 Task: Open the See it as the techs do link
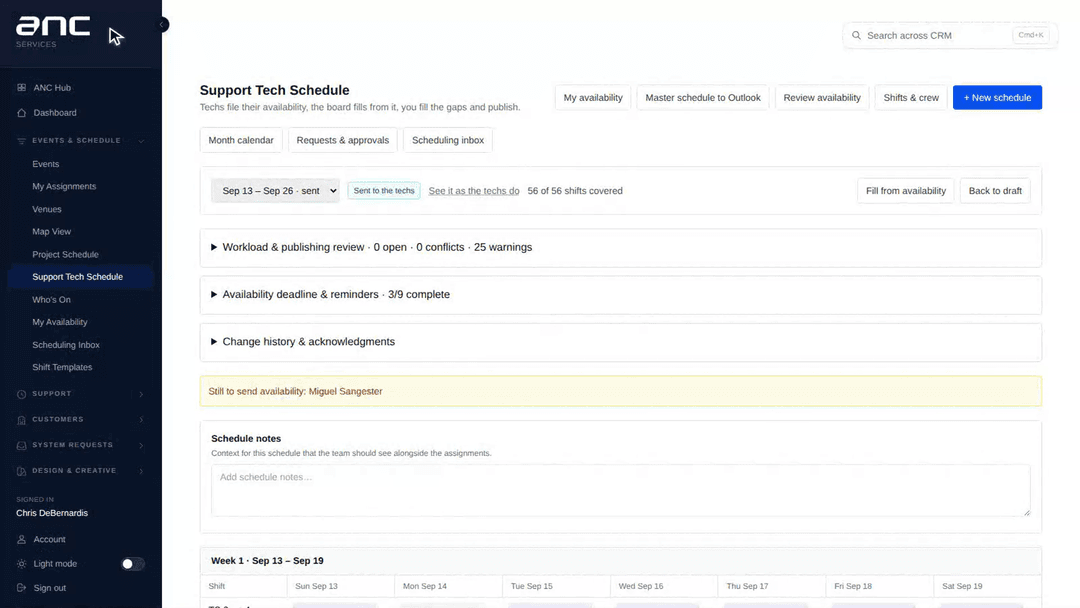[x=474, y=191]
